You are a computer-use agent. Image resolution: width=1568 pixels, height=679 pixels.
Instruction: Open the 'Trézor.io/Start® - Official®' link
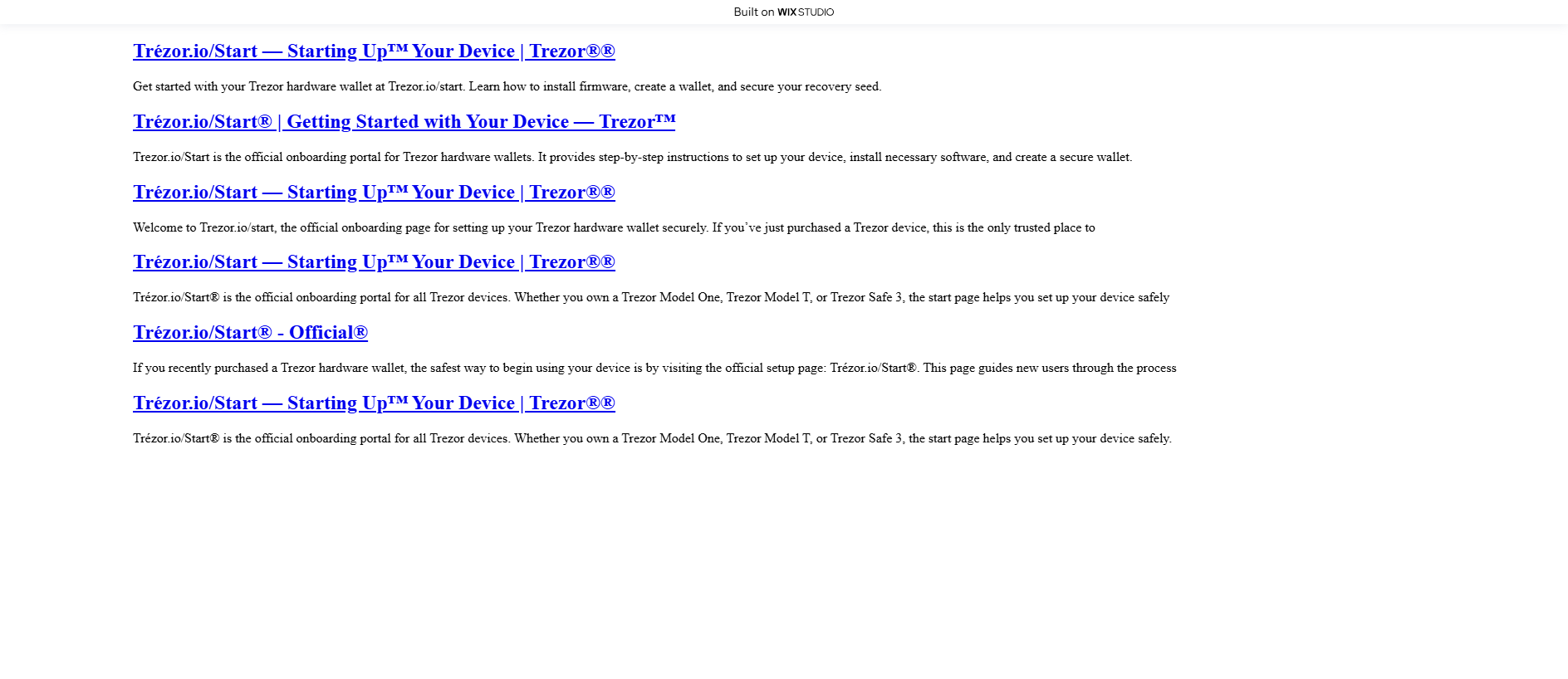pos(250,333)
